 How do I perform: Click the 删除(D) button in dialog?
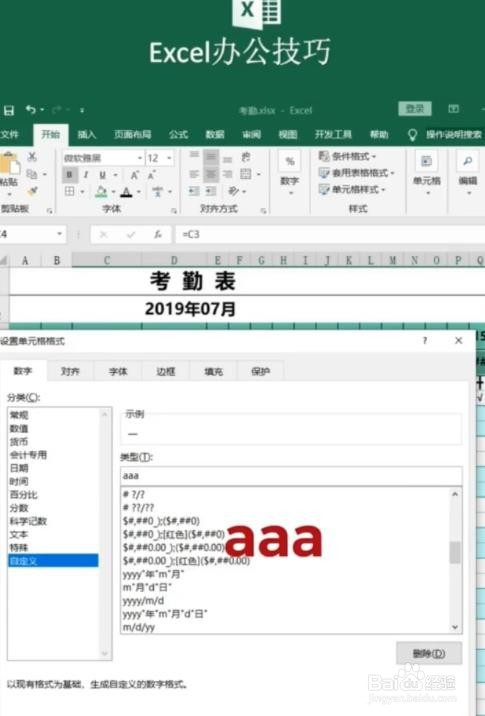click(x=429, y=653)
